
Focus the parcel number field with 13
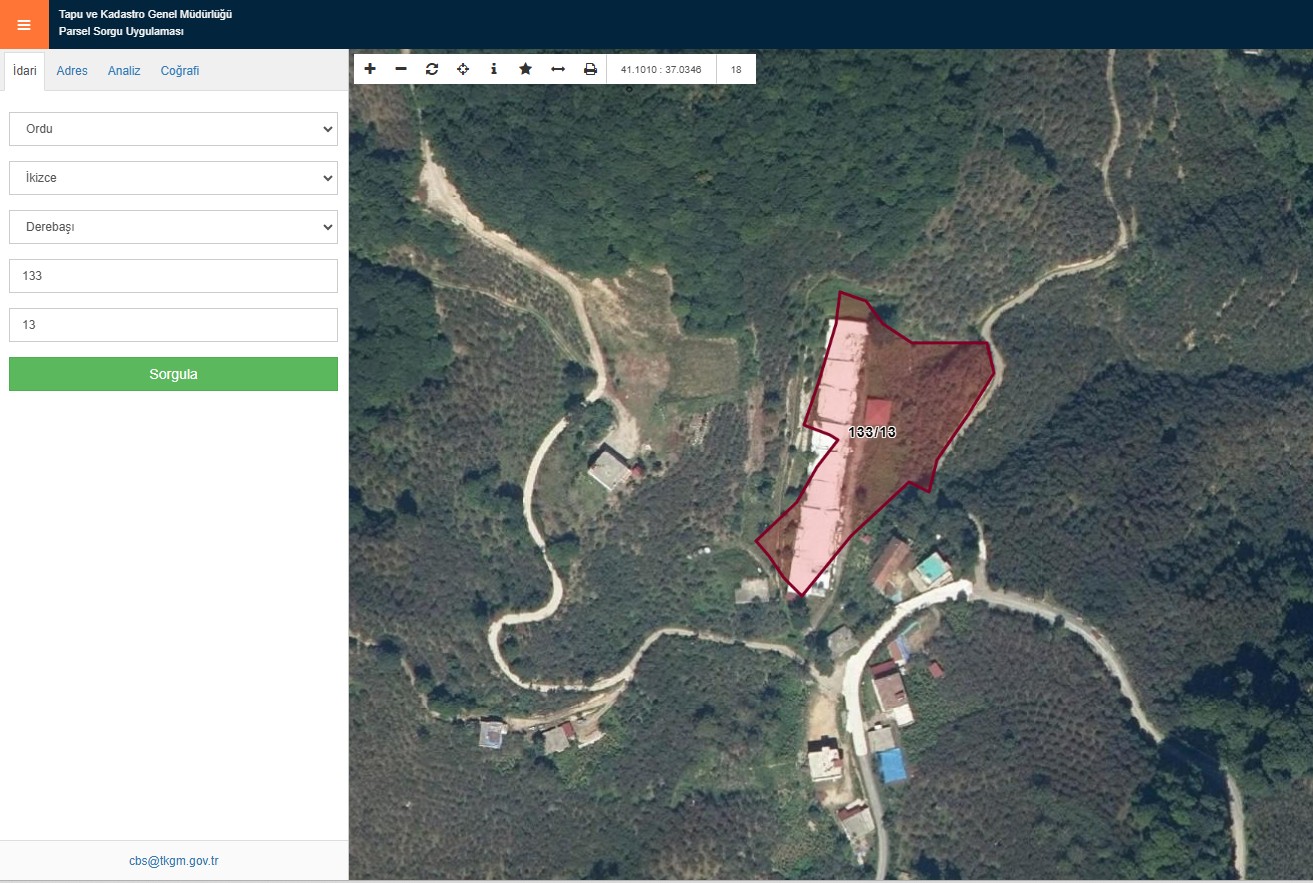(173, 325)
